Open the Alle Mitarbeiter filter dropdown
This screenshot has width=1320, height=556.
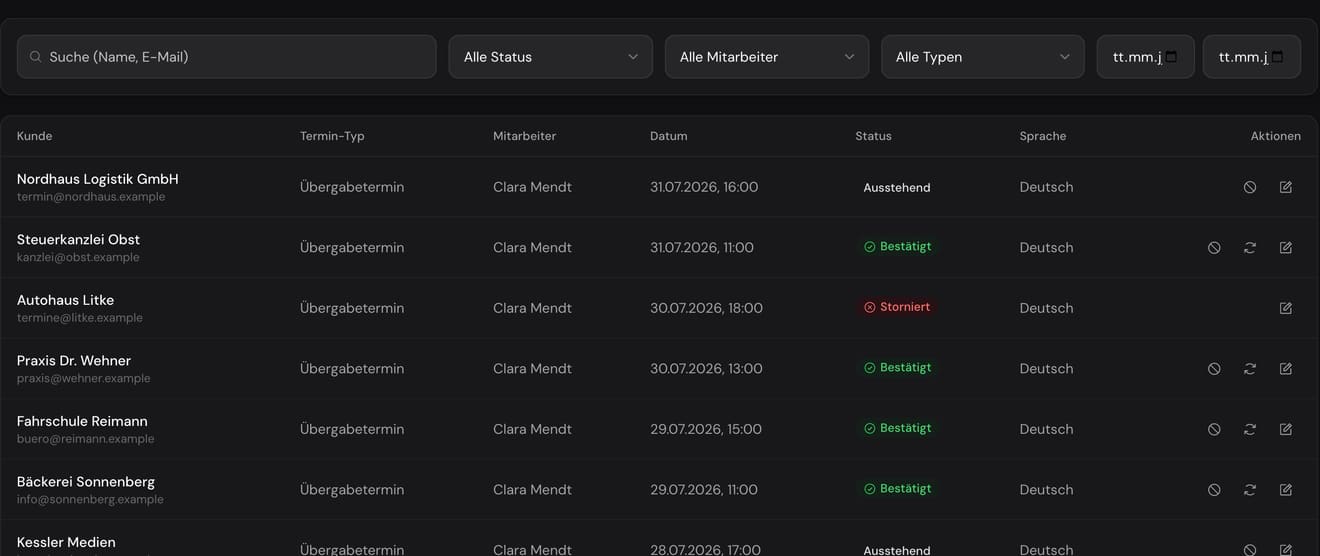point(767,57)
